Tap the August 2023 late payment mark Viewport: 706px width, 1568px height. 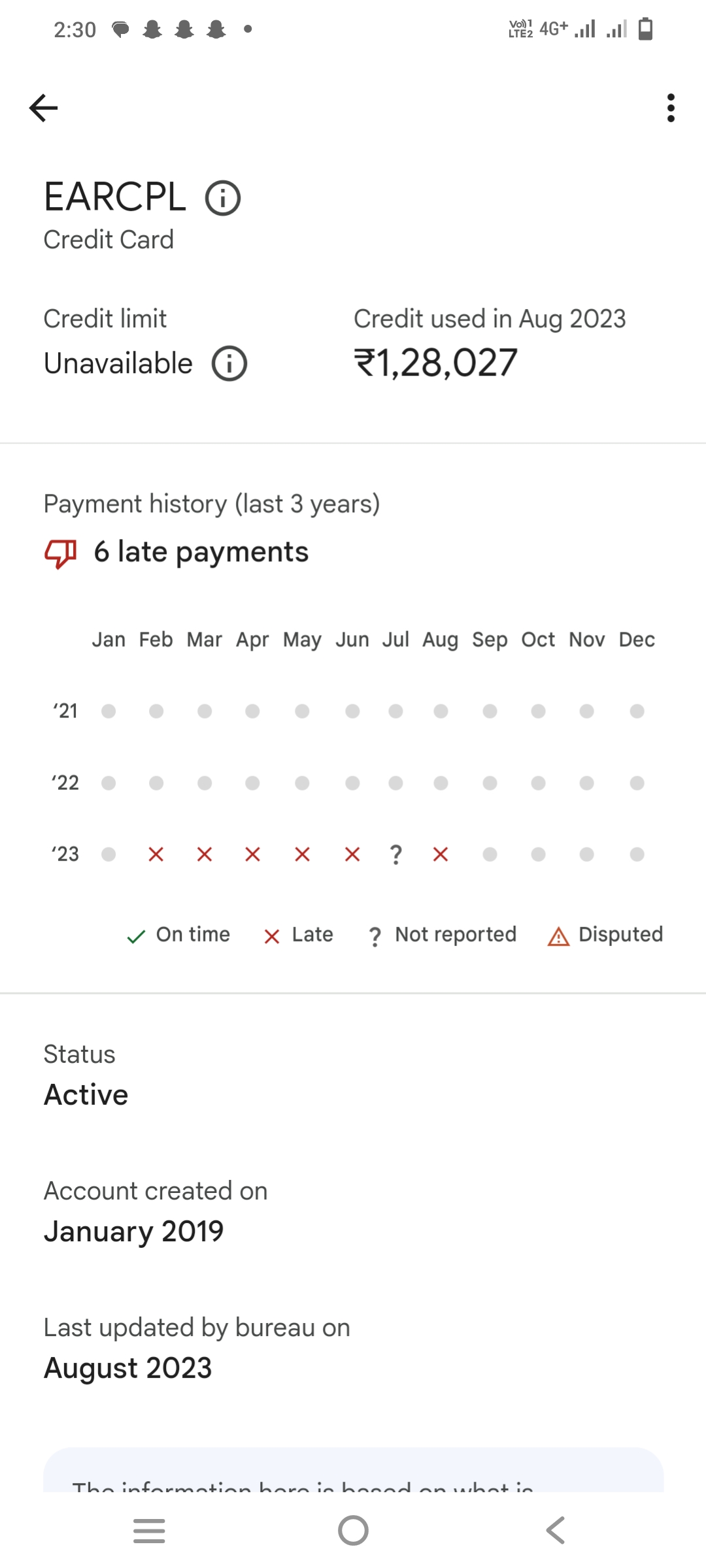point(441,854)
